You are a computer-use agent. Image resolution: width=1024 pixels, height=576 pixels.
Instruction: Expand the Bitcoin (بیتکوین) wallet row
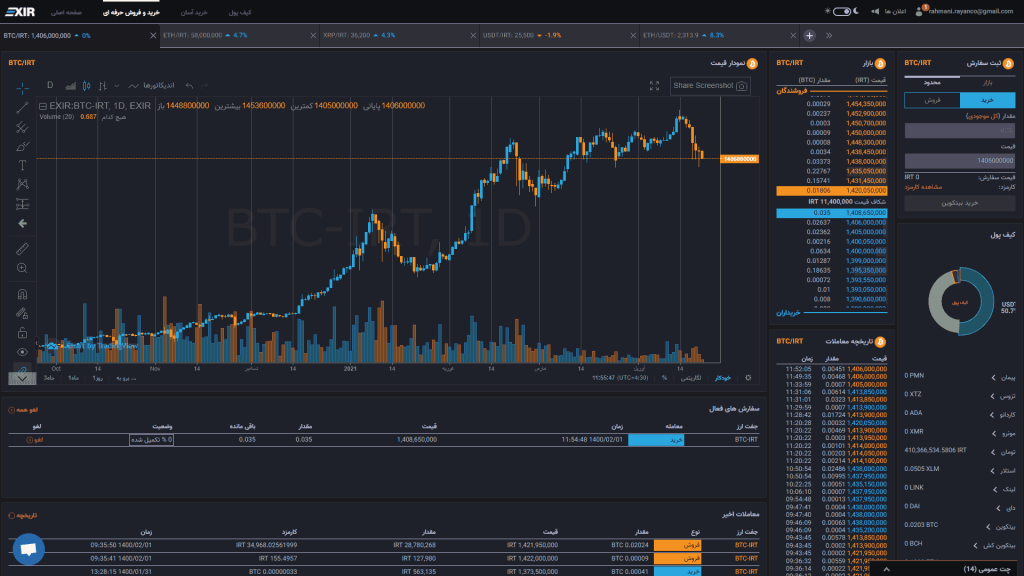click(960, 525)
